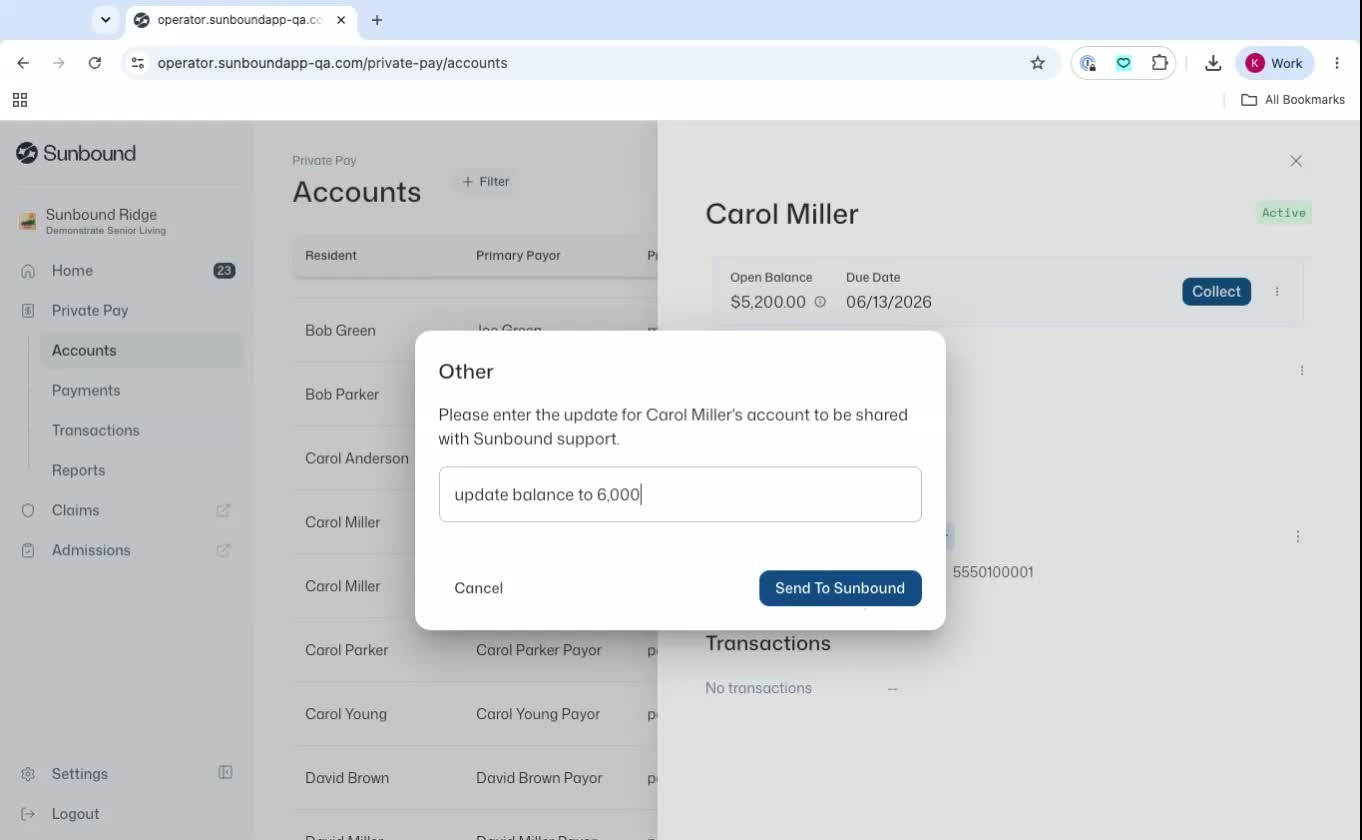
Task: Go to Home in the sidebar
Action: point(72,271)
